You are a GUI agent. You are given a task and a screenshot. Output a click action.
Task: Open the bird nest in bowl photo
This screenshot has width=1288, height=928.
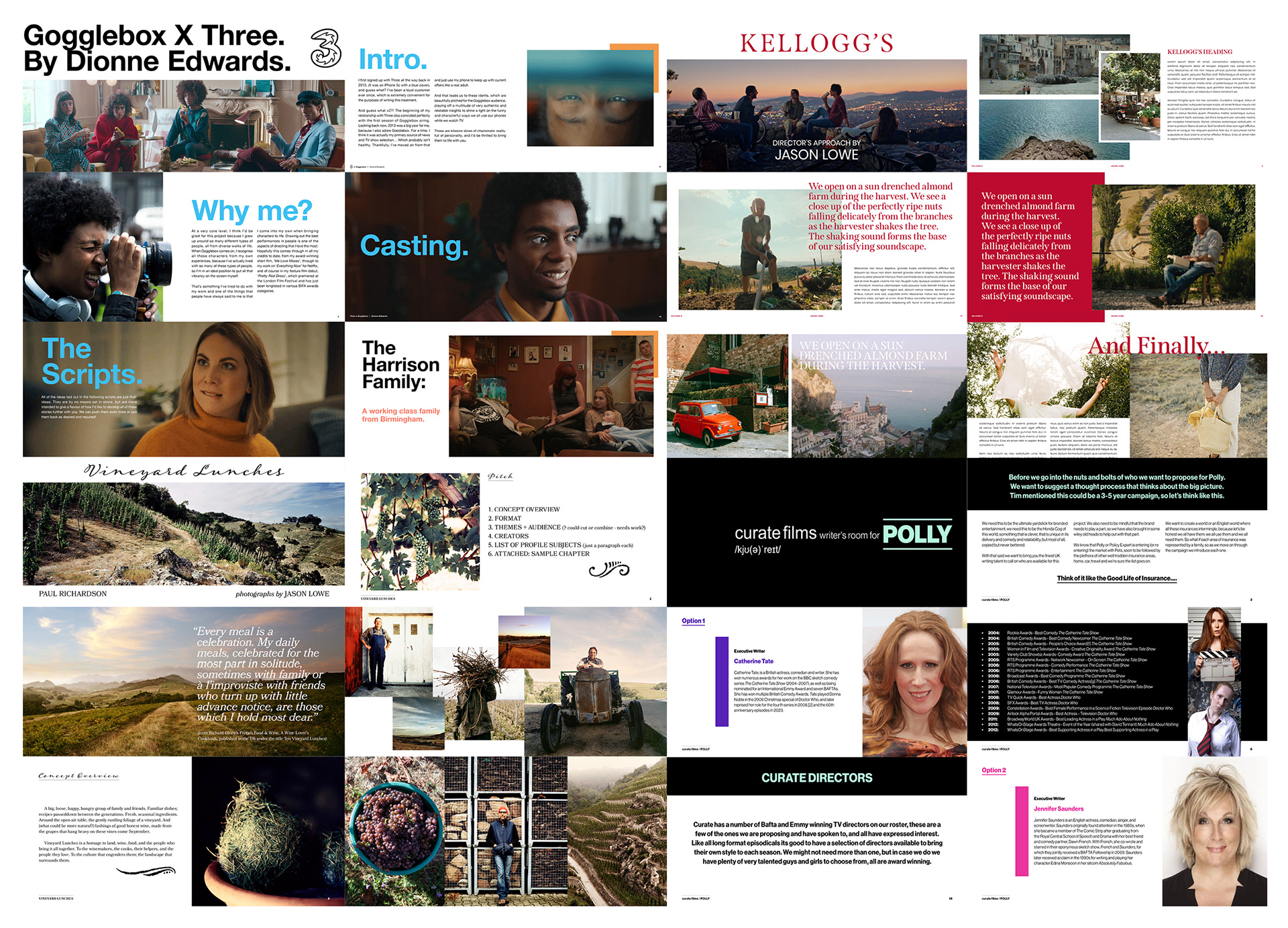[268, 832]
